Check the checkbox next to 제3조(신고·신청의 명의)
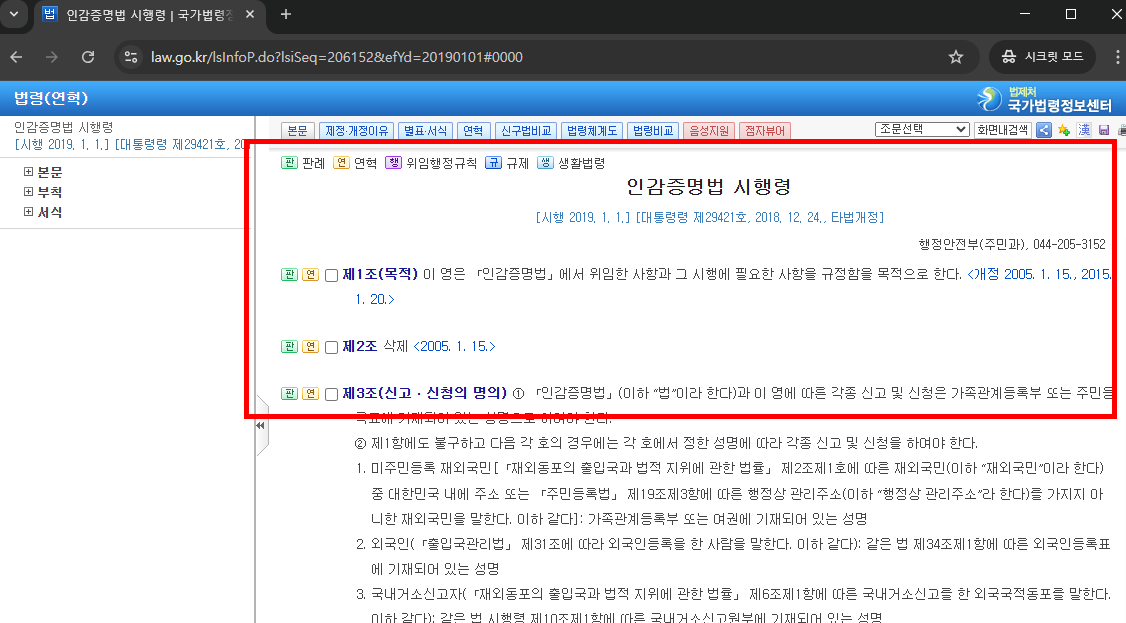This screenshot has width=1126, height=623. (331, 394)
